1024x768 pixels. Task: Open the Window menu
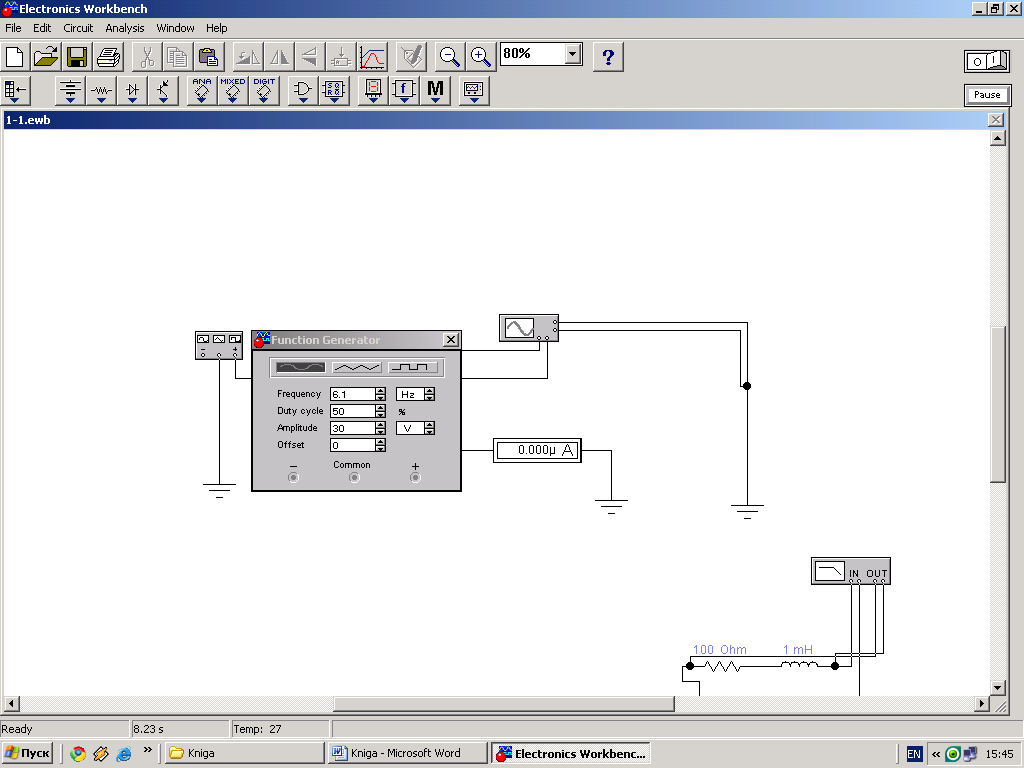[175, 28]
